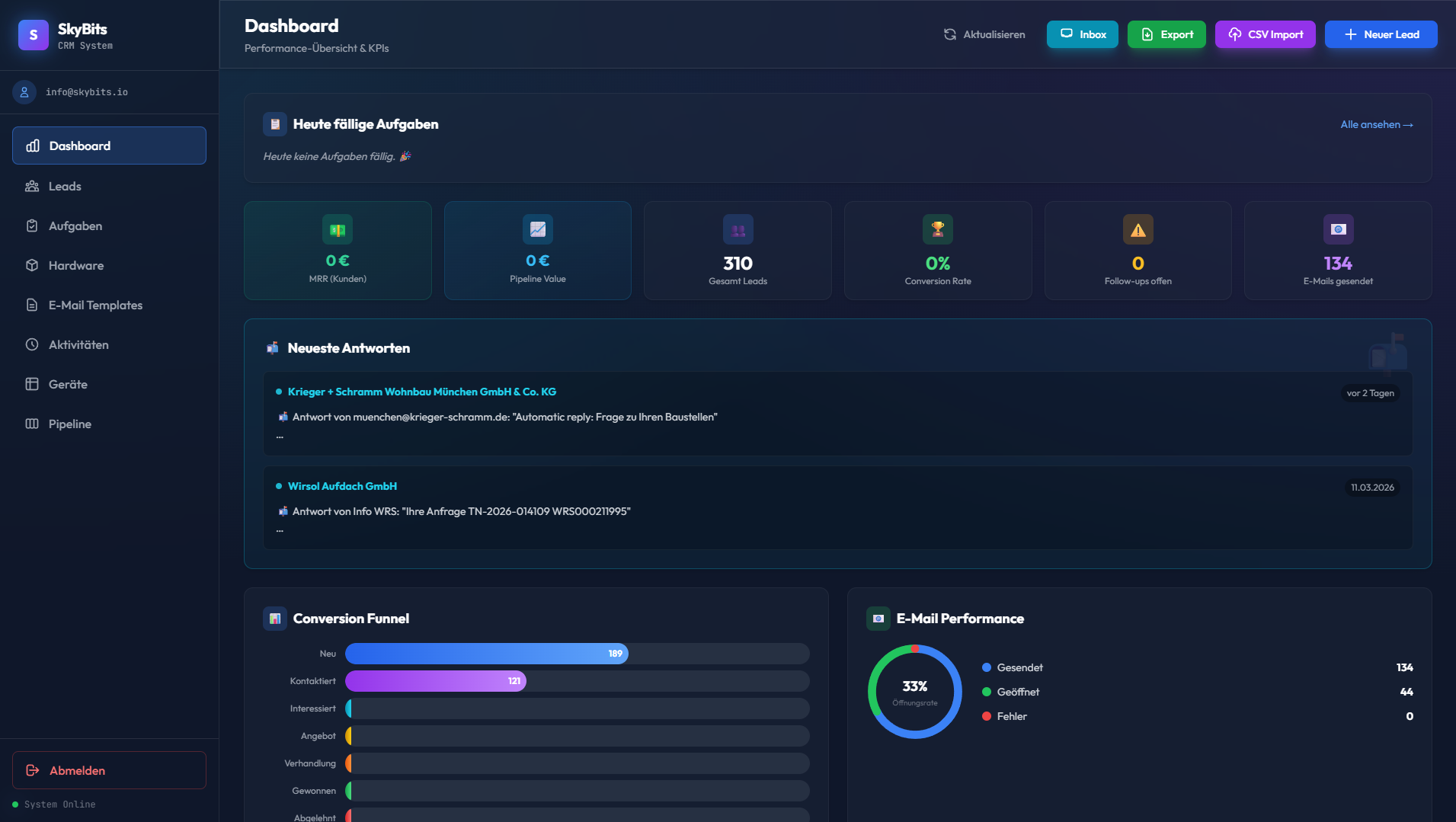Click the Neuer Lead button
Image resolution: width=1456 pixels, height=822 pixels.
click(1381, 34)
